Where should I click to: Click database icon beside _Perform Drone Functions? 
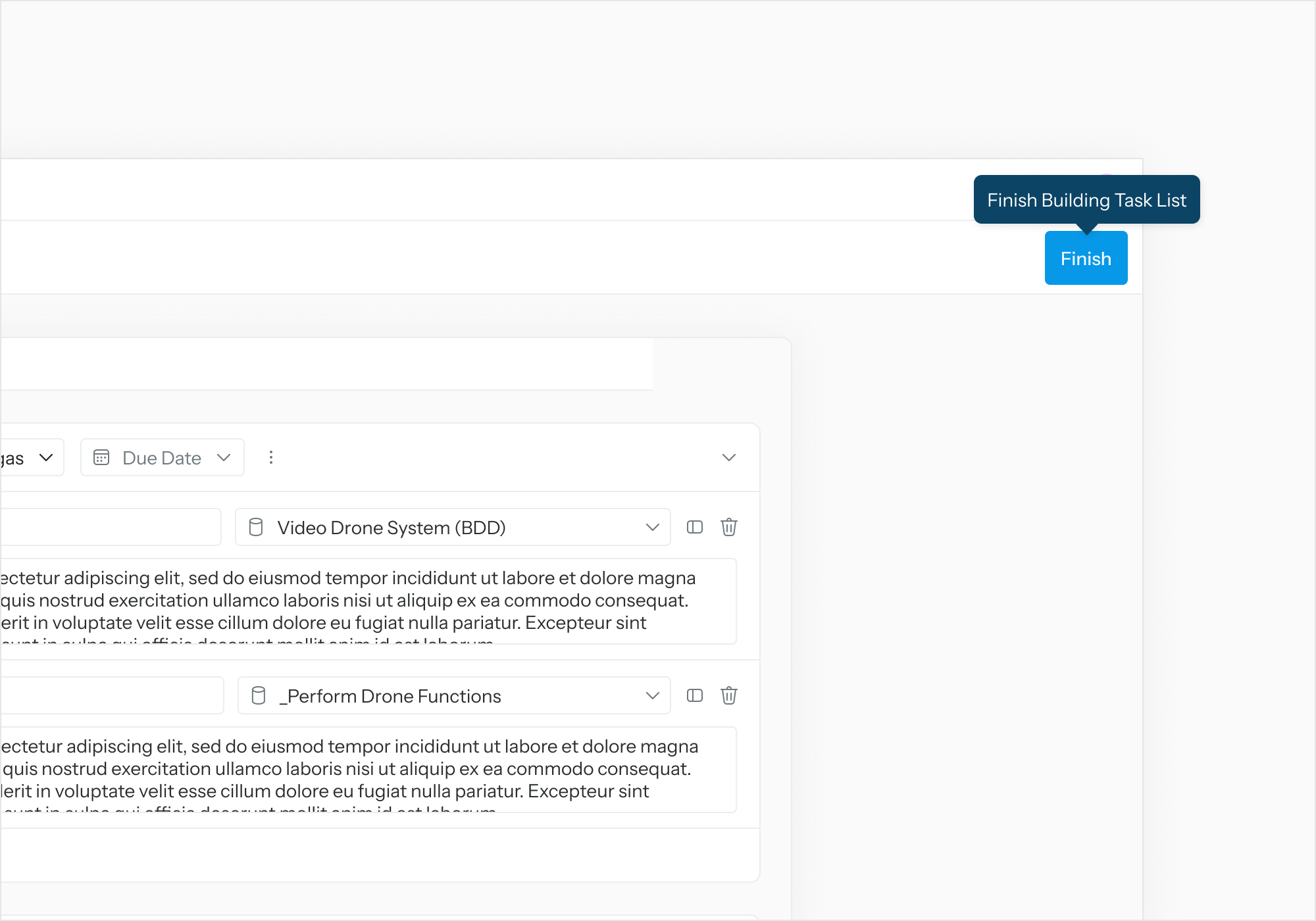click(x=259, y=696)
